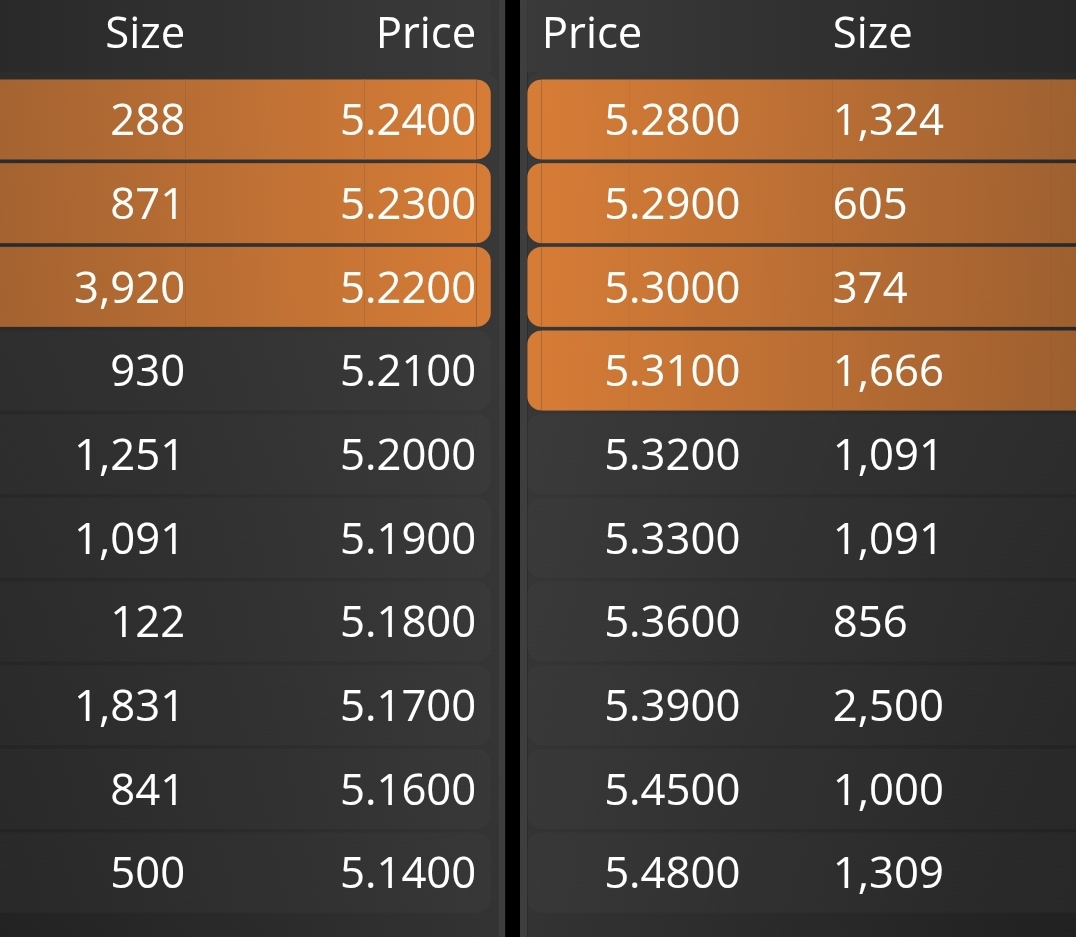Click the ask row at 5.4800
Screen dimensions: 1076x937
pyautogui.click(x=802, y=873)
